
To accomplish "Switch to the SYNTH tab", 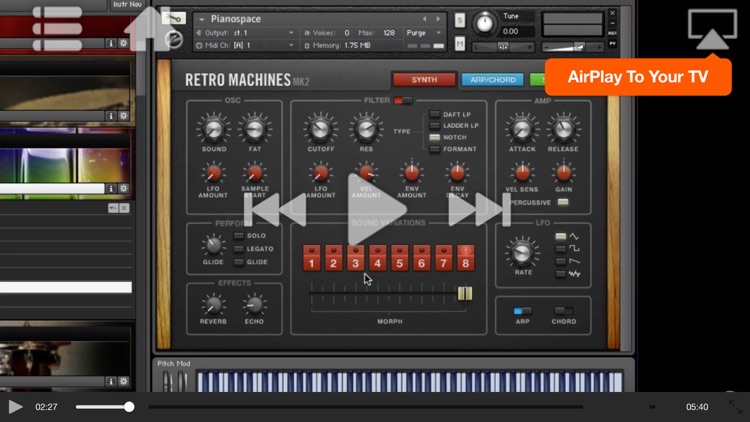I will coord(424,79).
